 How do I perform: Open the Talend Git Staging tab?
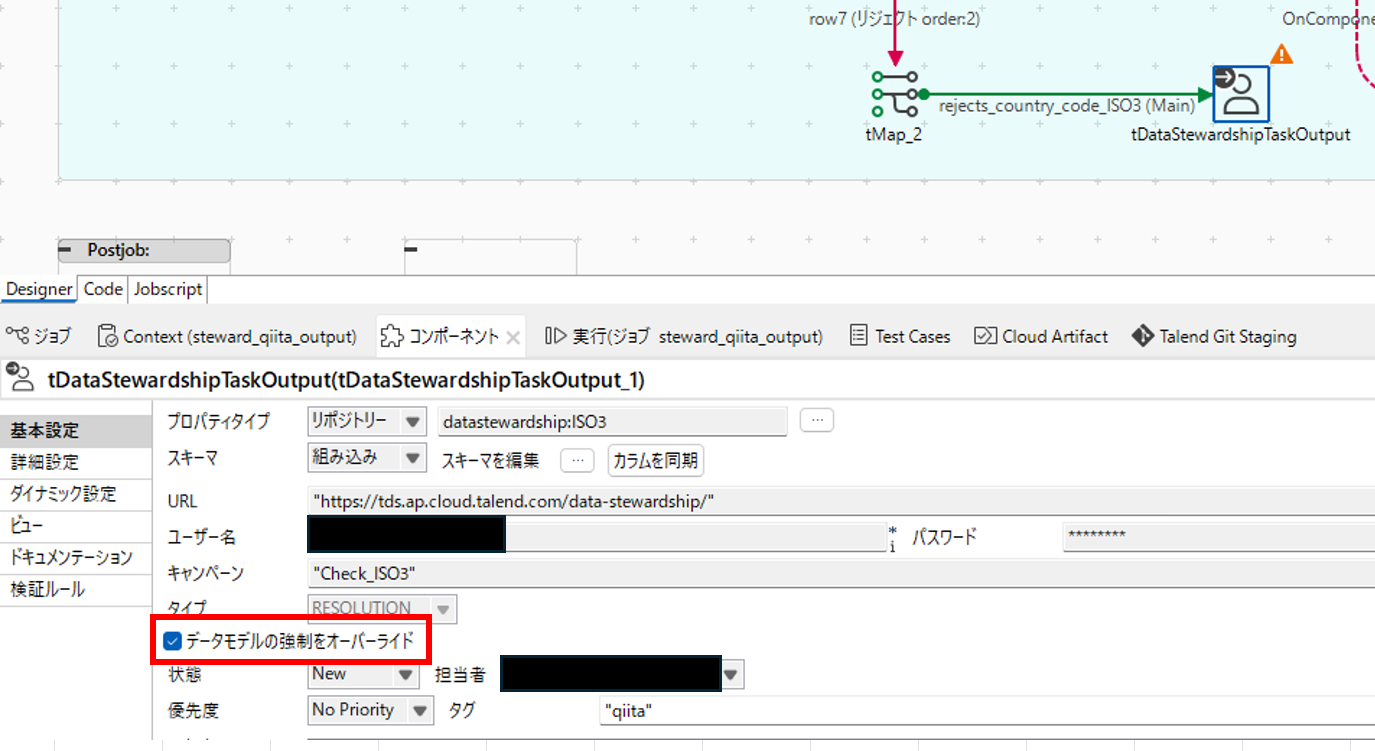pos(1213,336)
